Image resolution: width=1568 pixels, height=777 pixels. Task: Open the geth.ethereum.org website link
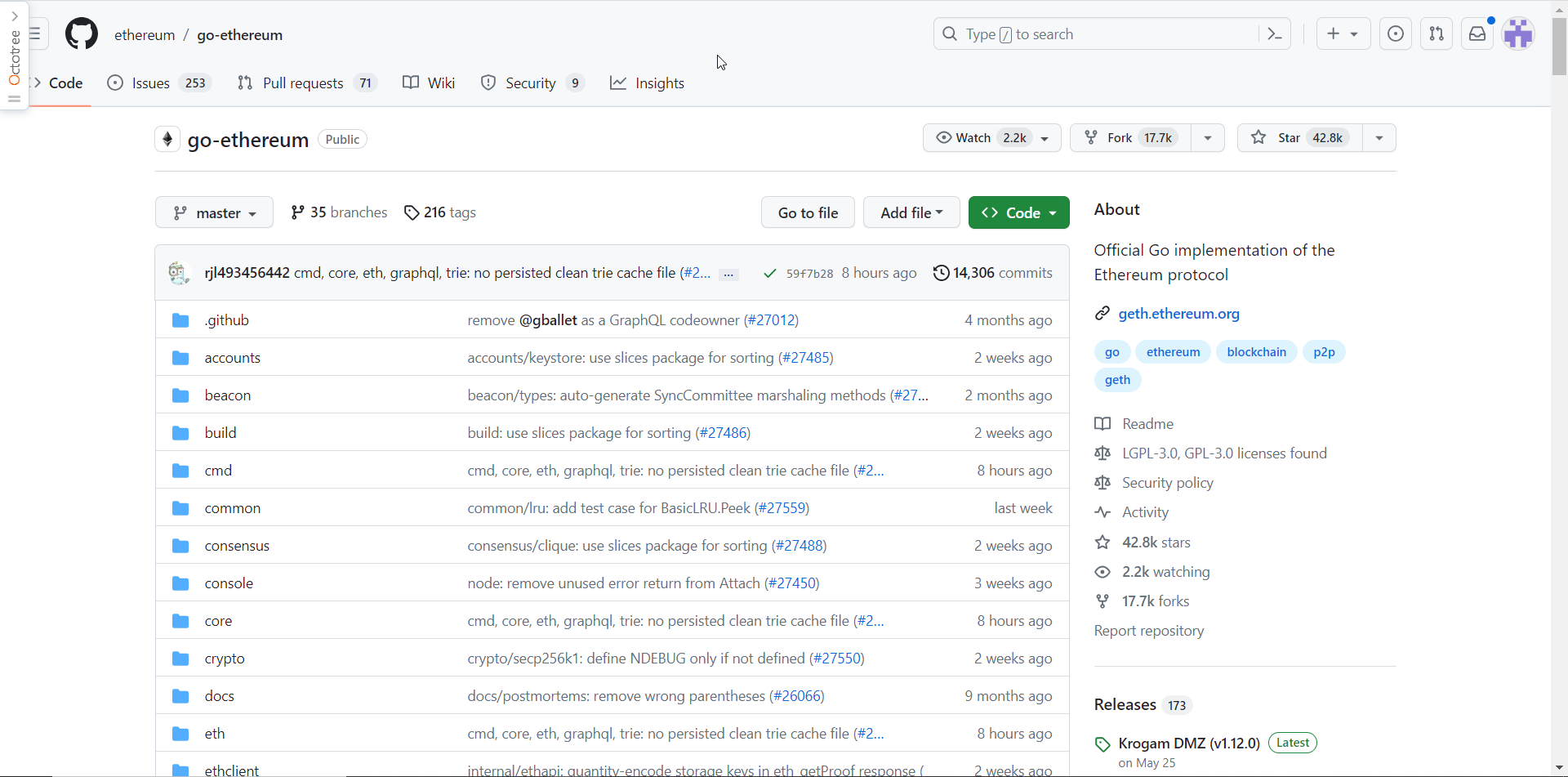[1178, 314]
